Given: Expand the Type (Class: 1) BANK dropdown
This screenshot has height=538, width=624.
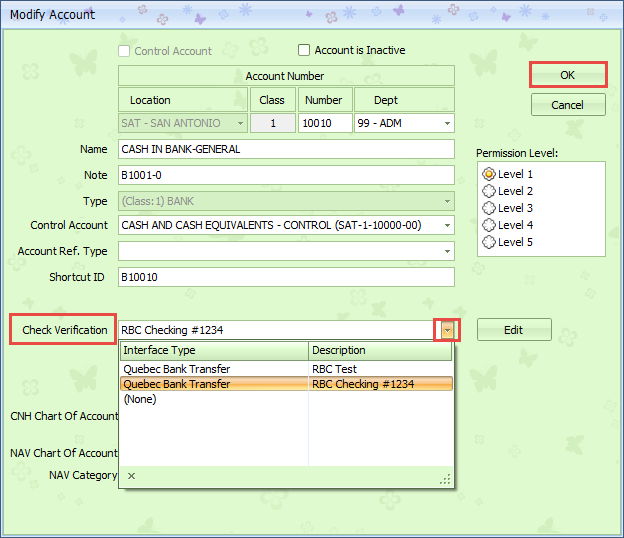Looking at the screenshot, I should click(x=447, y=201).
